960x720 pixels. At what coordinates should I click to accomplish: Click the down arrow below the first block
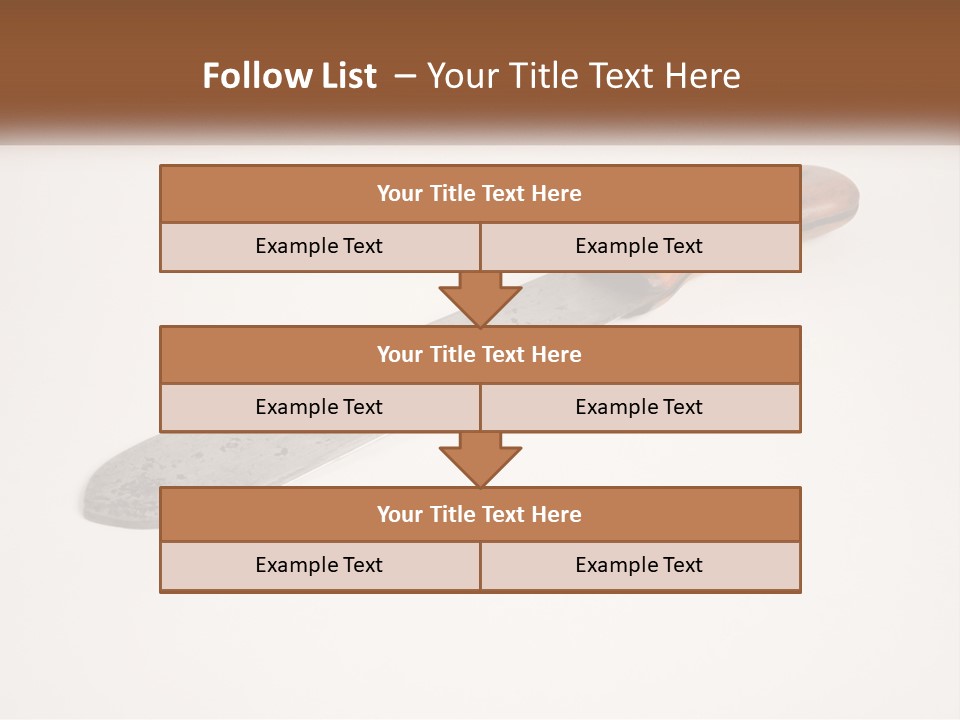(x=480, y=299)
